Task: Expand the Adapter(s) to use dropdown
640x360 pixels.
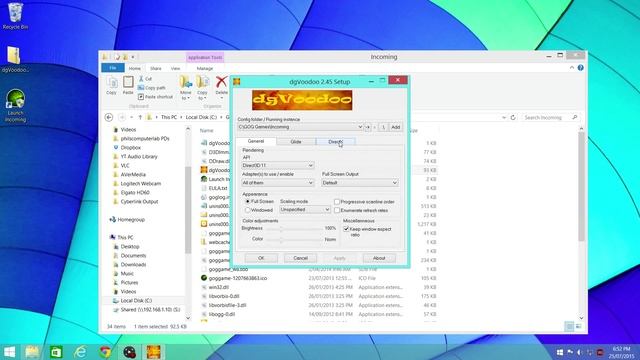Action: (x=278, y=183)
